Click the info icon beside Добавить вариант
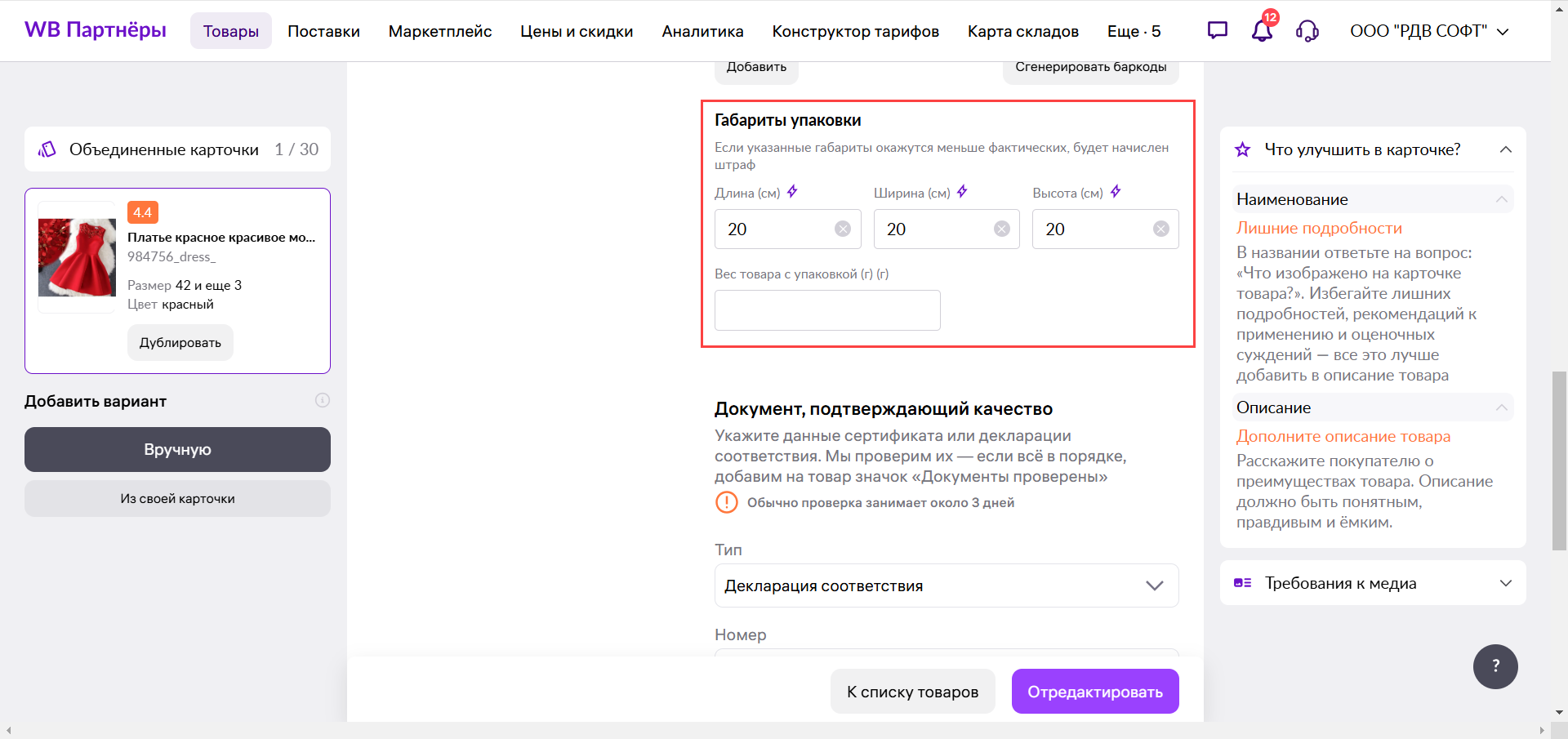The image size is (1568, 739). (323, 400)
